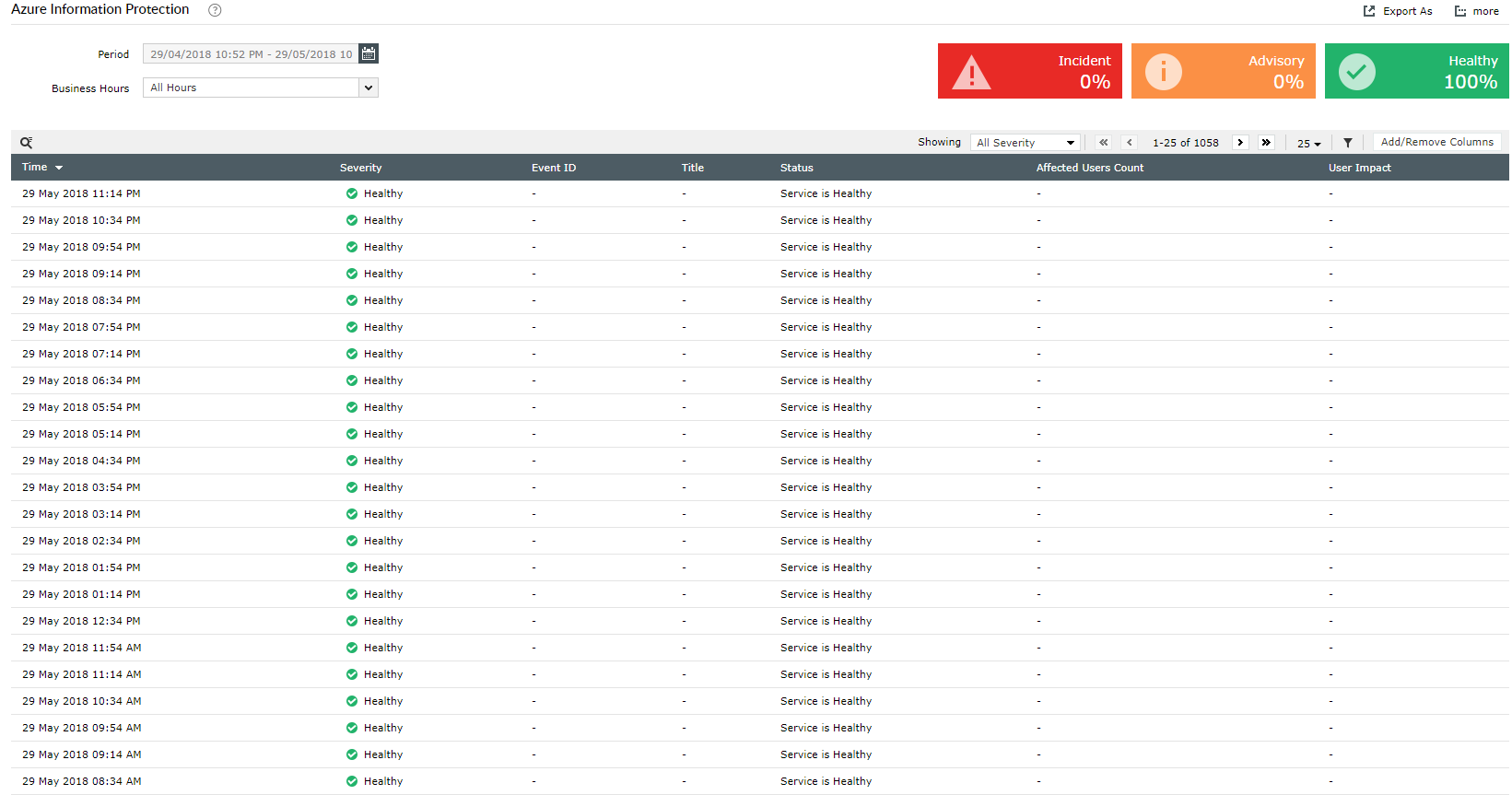Select the 29 May 2018 01:54 PM row
1512x795 pixels.
point(760,567)
